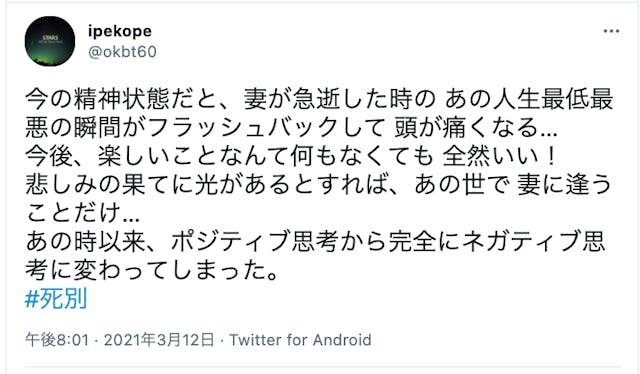Open the #死別 hashtag
The width and height of the screenshot is (640, 374).
click(56, 299)
